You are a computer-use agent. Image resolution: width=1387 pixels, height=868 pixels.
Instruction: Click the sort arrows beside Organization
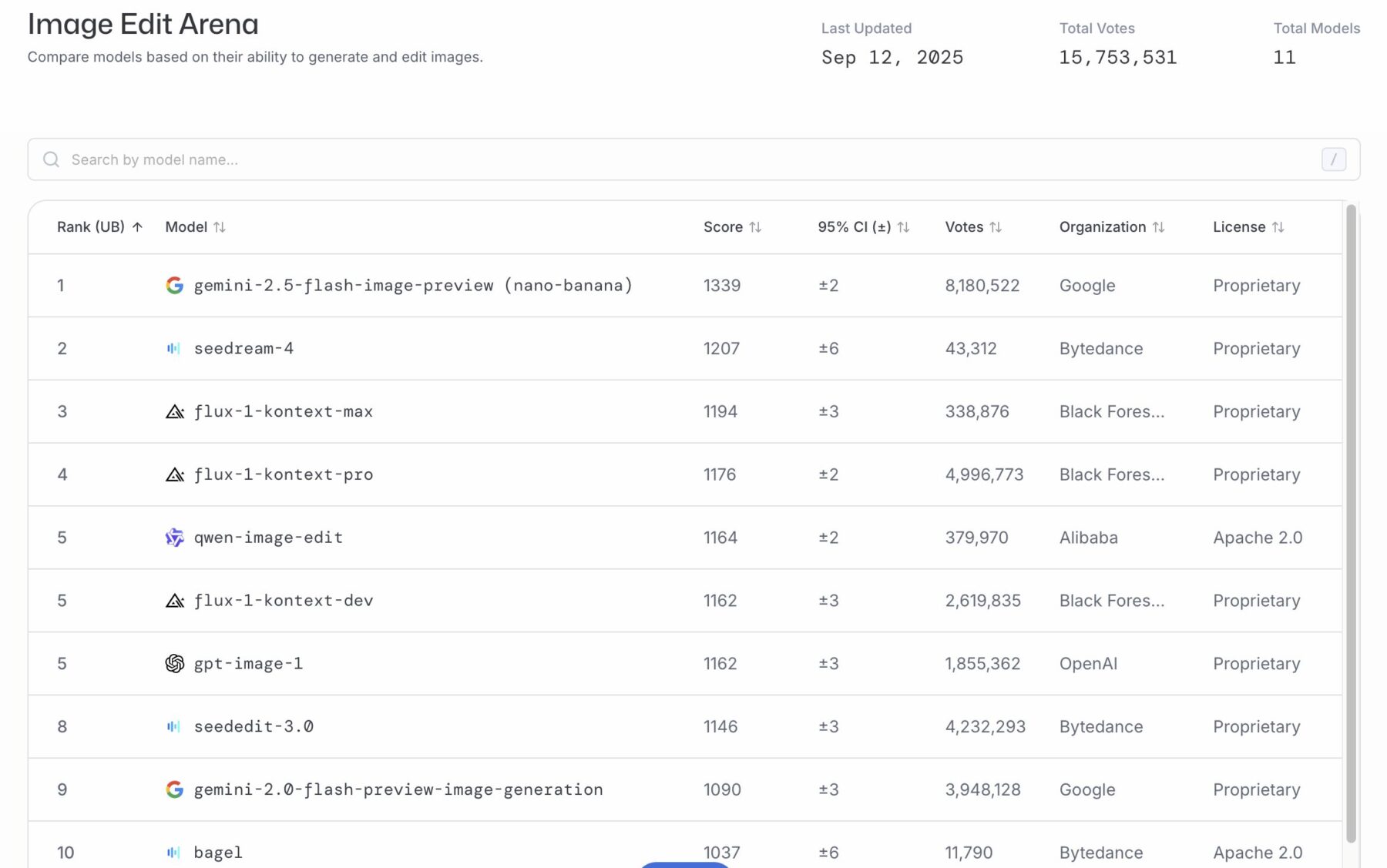tap(1158, 226)
